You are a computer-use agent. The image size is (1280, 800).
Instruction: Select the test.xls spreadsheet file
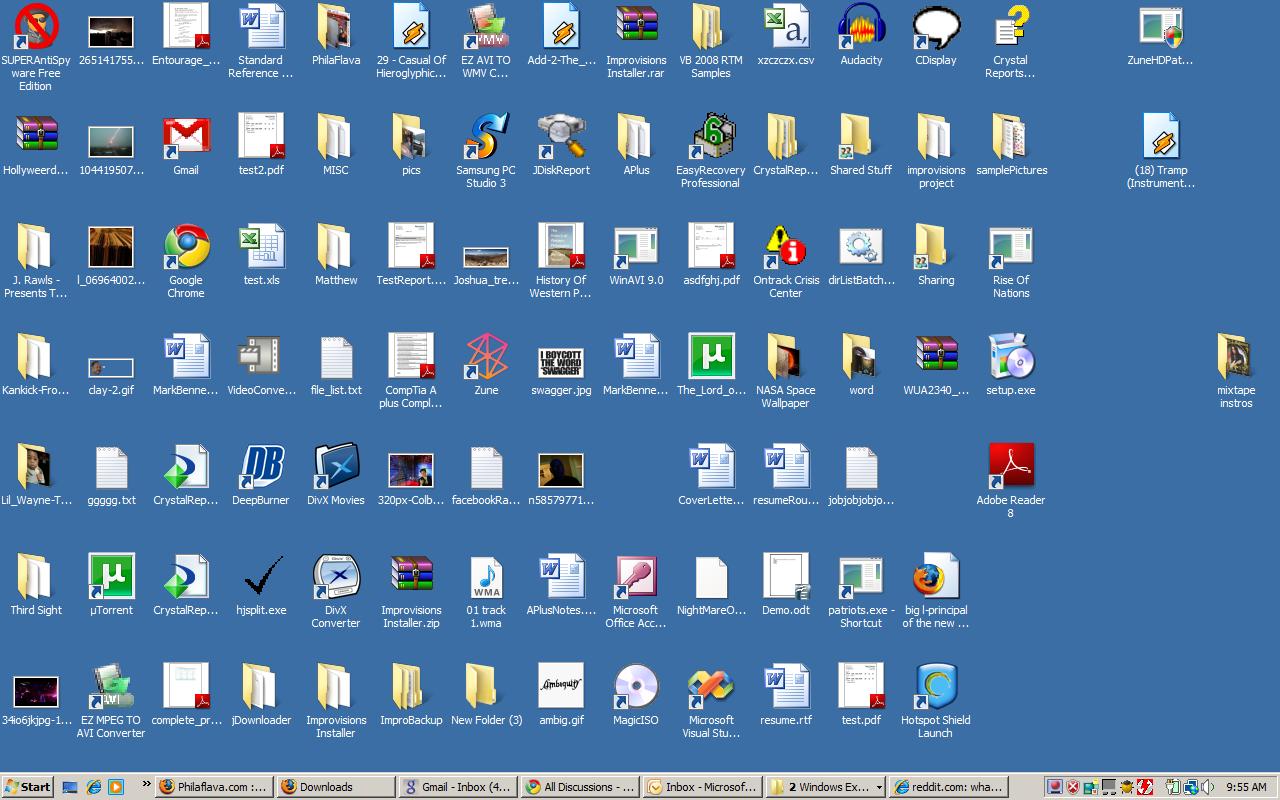point(261,247)
